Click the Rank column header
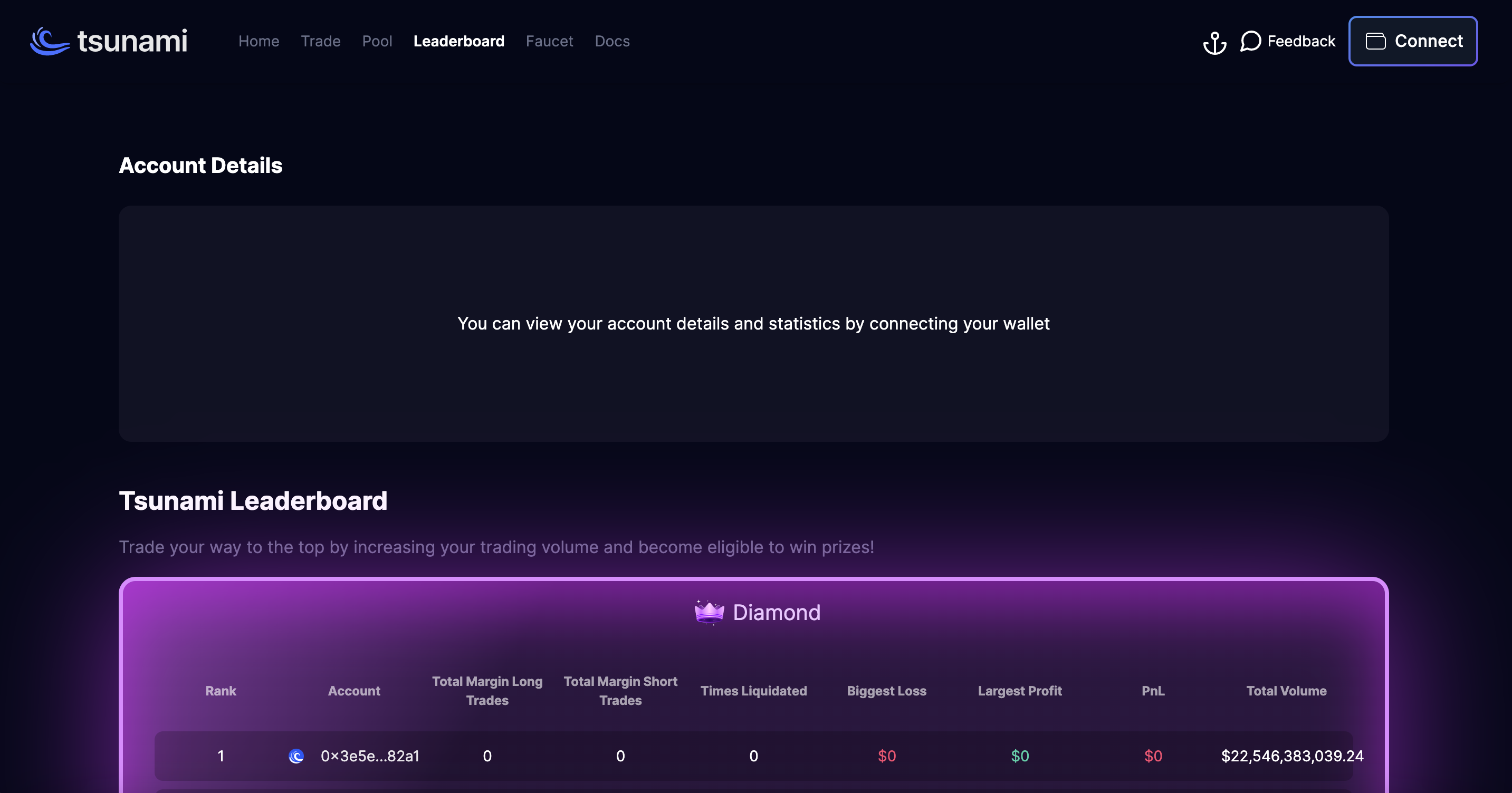 pyautogui.click(x=221, y=691)
